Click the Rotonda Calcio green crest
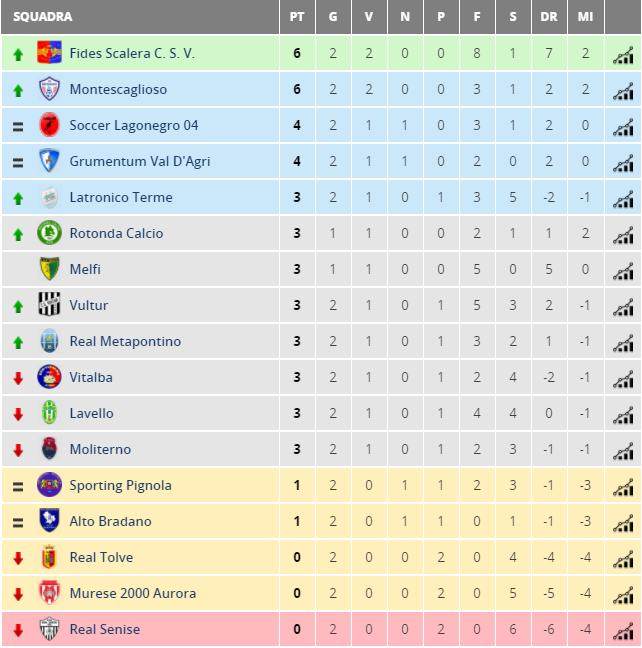Screen dimensions: 642x648 (x=49, y=233)
